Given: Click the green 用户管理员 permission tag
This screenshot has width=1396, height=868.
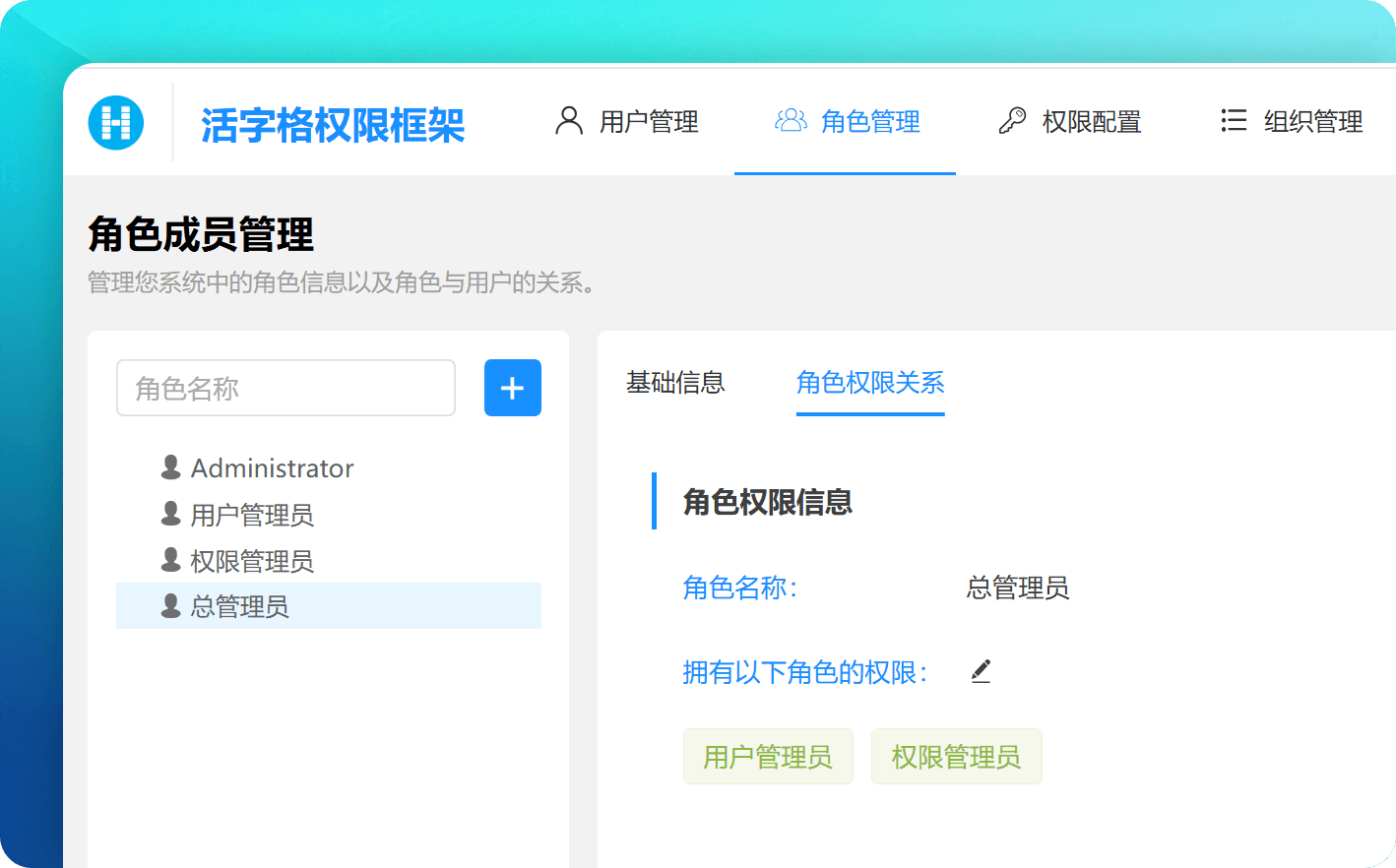Looking at the screenshot, I should pos(768,757).
